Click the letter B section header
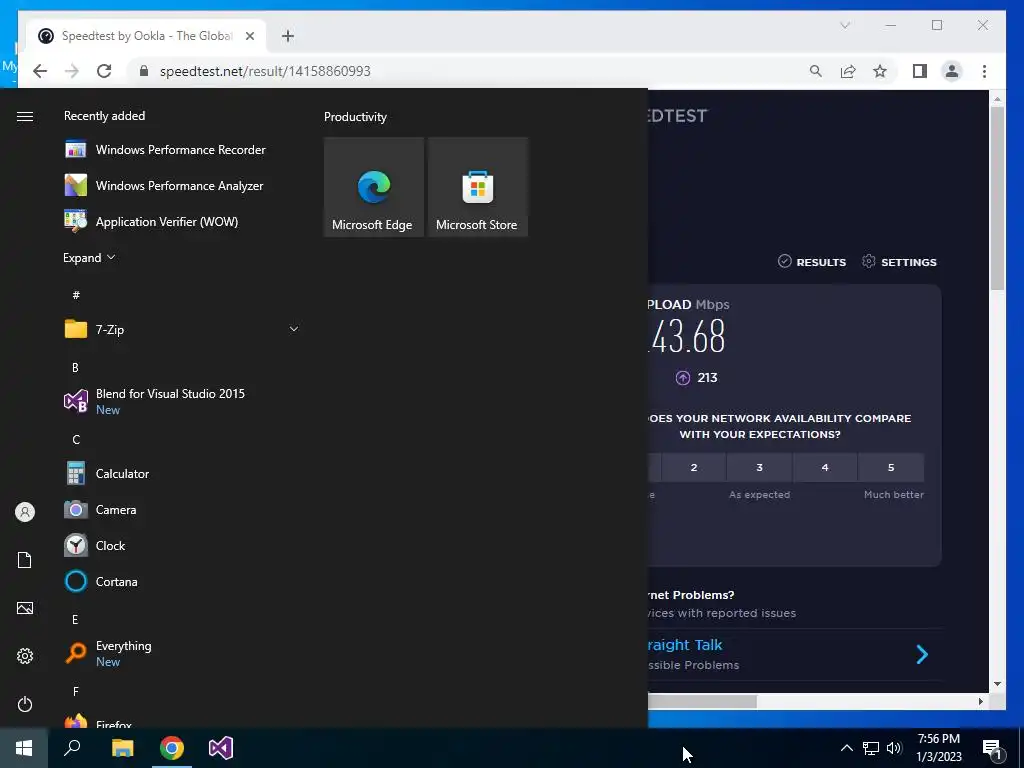The image size is (1024, 768). pyautogui.click(x=75, y=368)
